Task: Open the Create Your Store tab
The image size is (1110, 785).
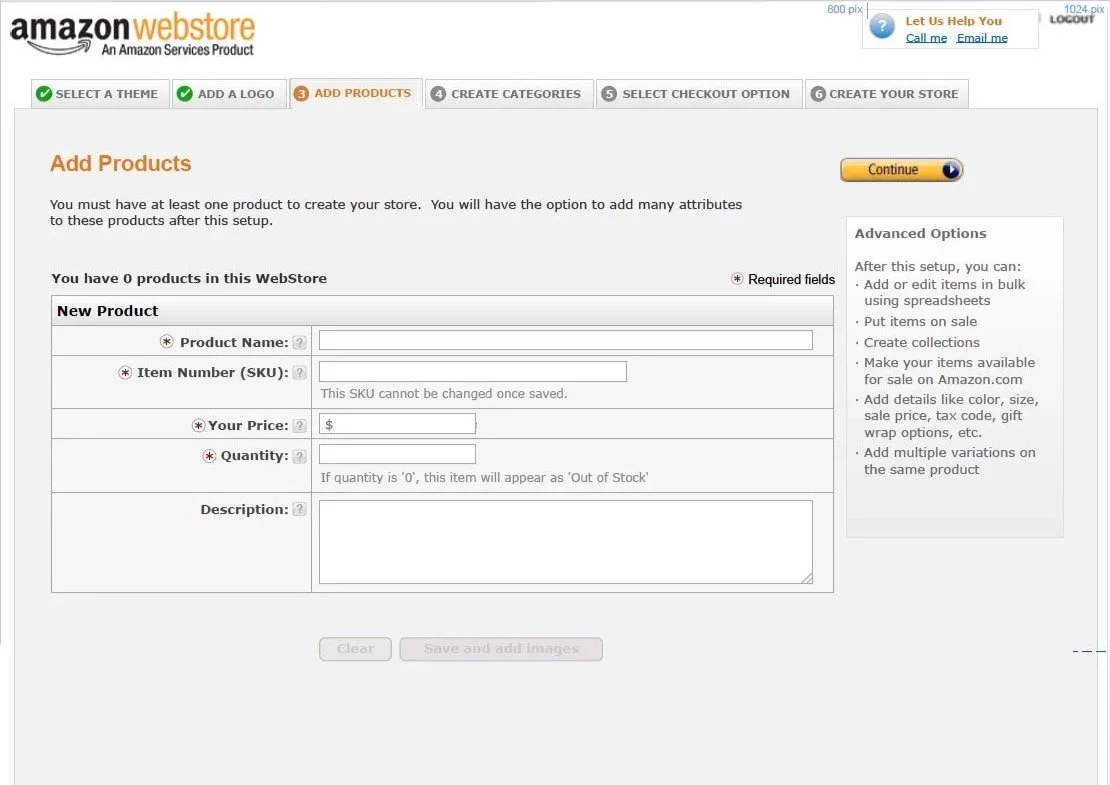Action: click(x=886, y=93)
